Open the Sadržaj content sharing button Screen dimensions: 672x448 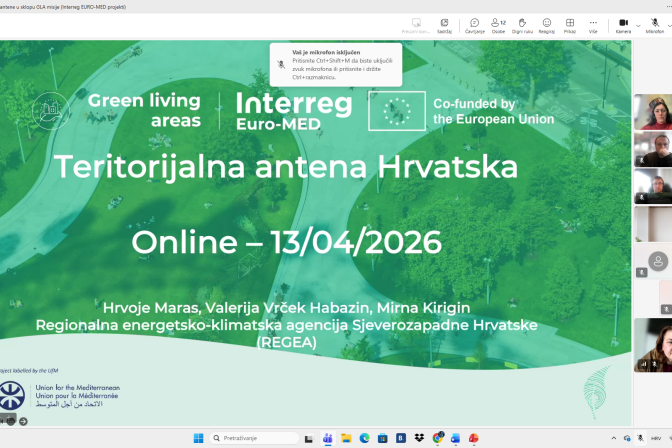point(444,26)
